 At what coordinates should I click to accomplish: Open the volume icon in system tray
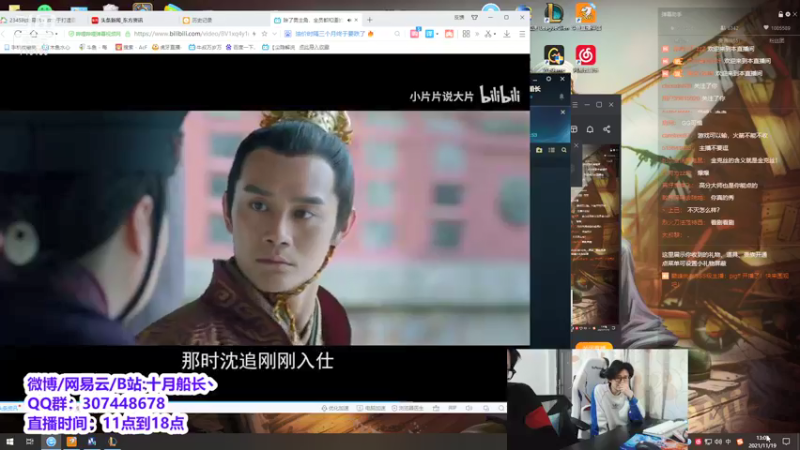[x=718, y=442]
